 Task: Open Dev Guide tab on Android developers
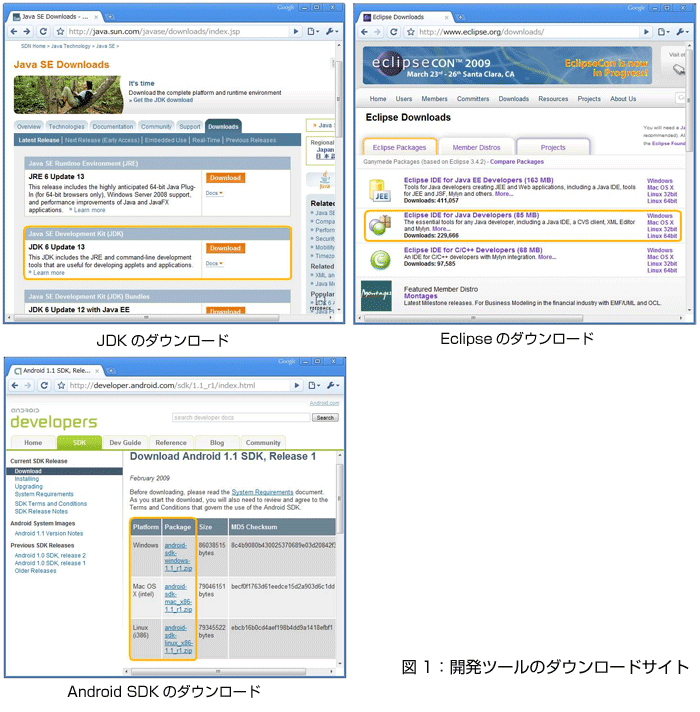[x=125, y=442]
